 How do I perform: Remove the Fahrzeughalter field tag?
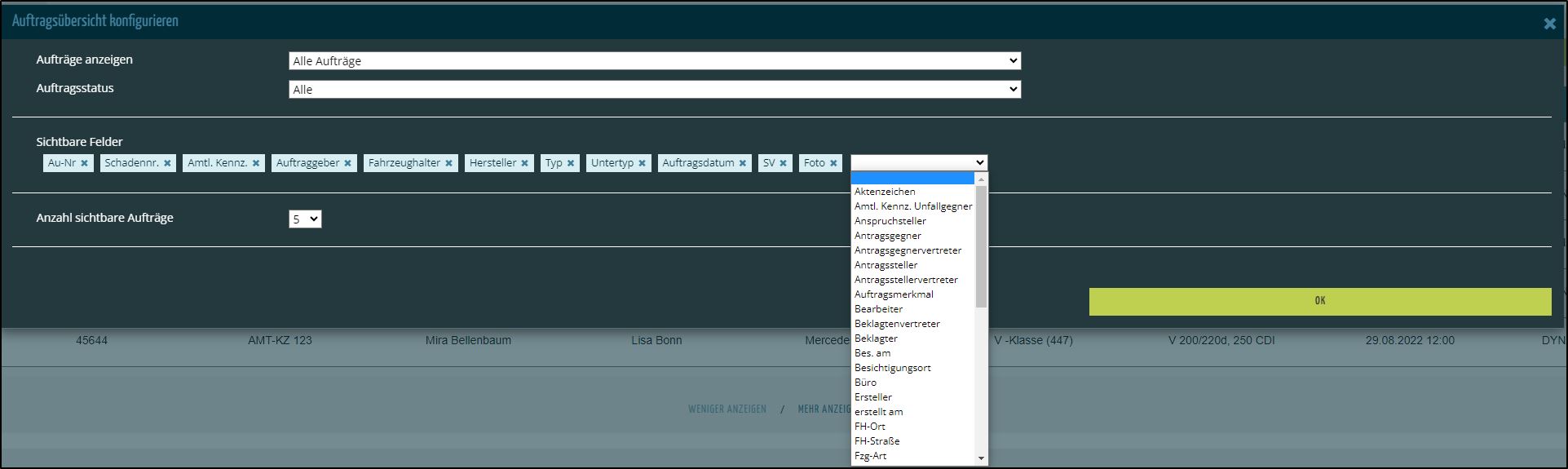tap(448, 163)
